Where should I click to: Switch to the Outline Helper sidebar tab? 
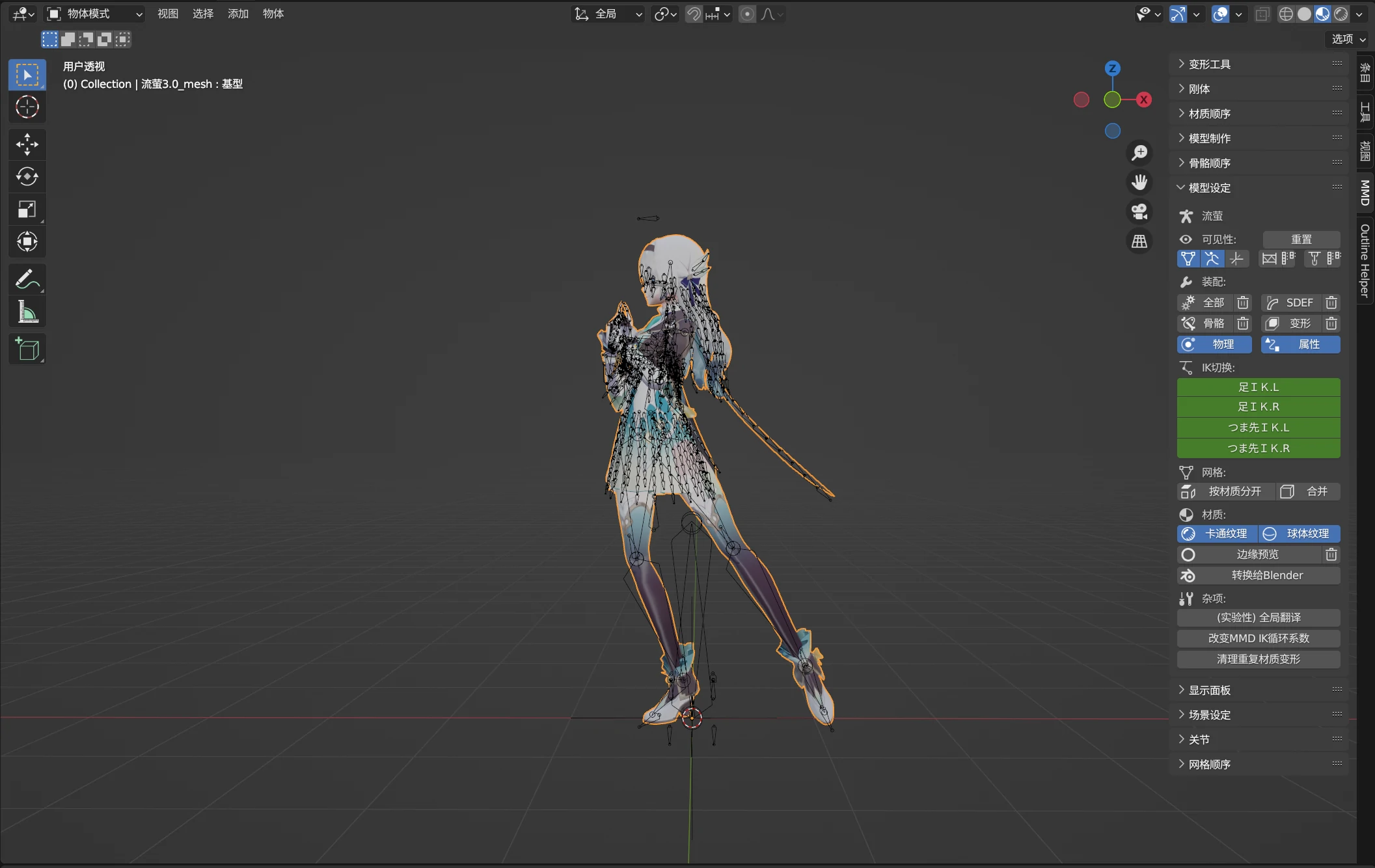(1365, 260)
